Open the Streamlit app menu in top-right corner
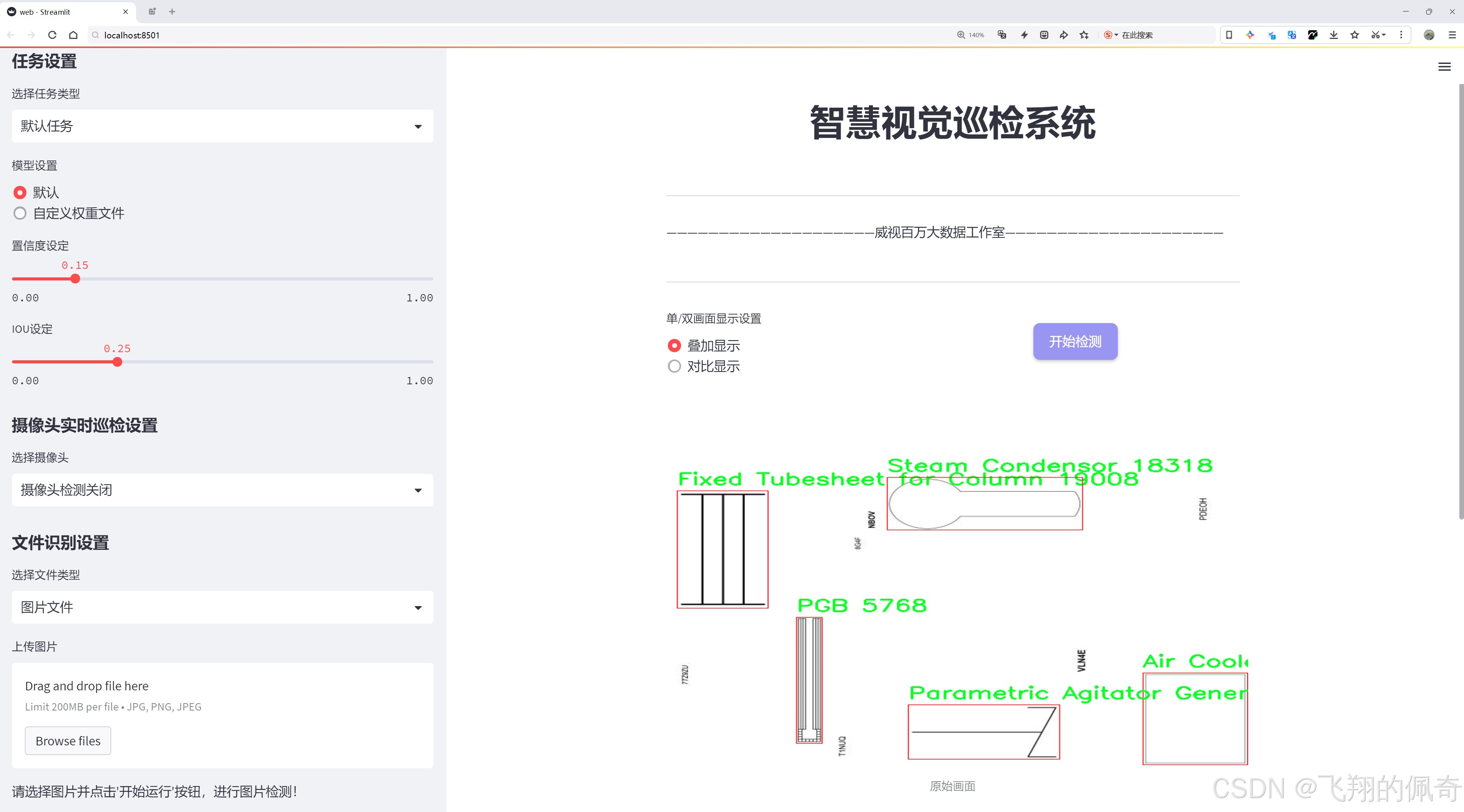Image resolution: width=1464 pixels, height=812 pixels. coord(1444,66)
